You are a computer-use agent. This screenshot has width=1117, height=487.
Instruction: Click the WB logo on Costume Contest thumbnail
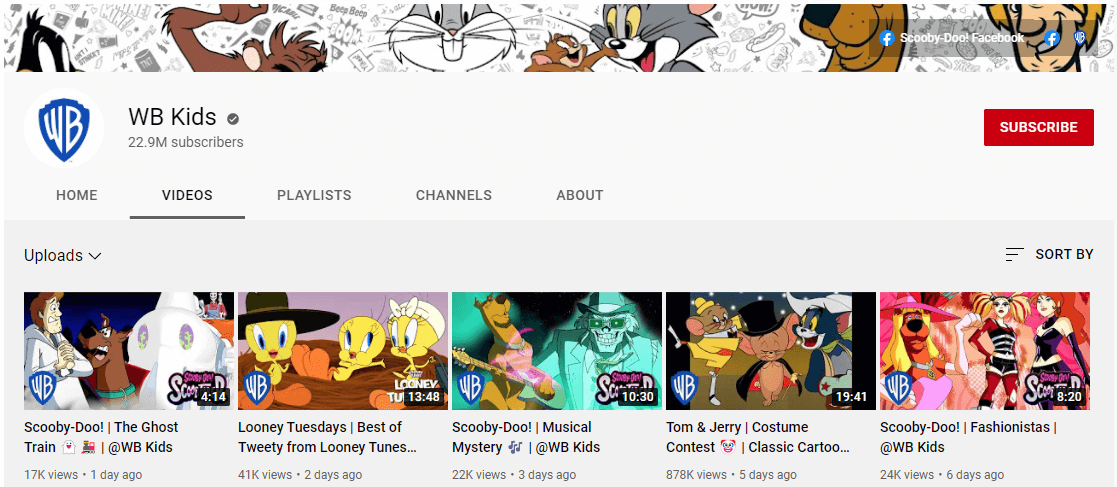tap(685, 387)
